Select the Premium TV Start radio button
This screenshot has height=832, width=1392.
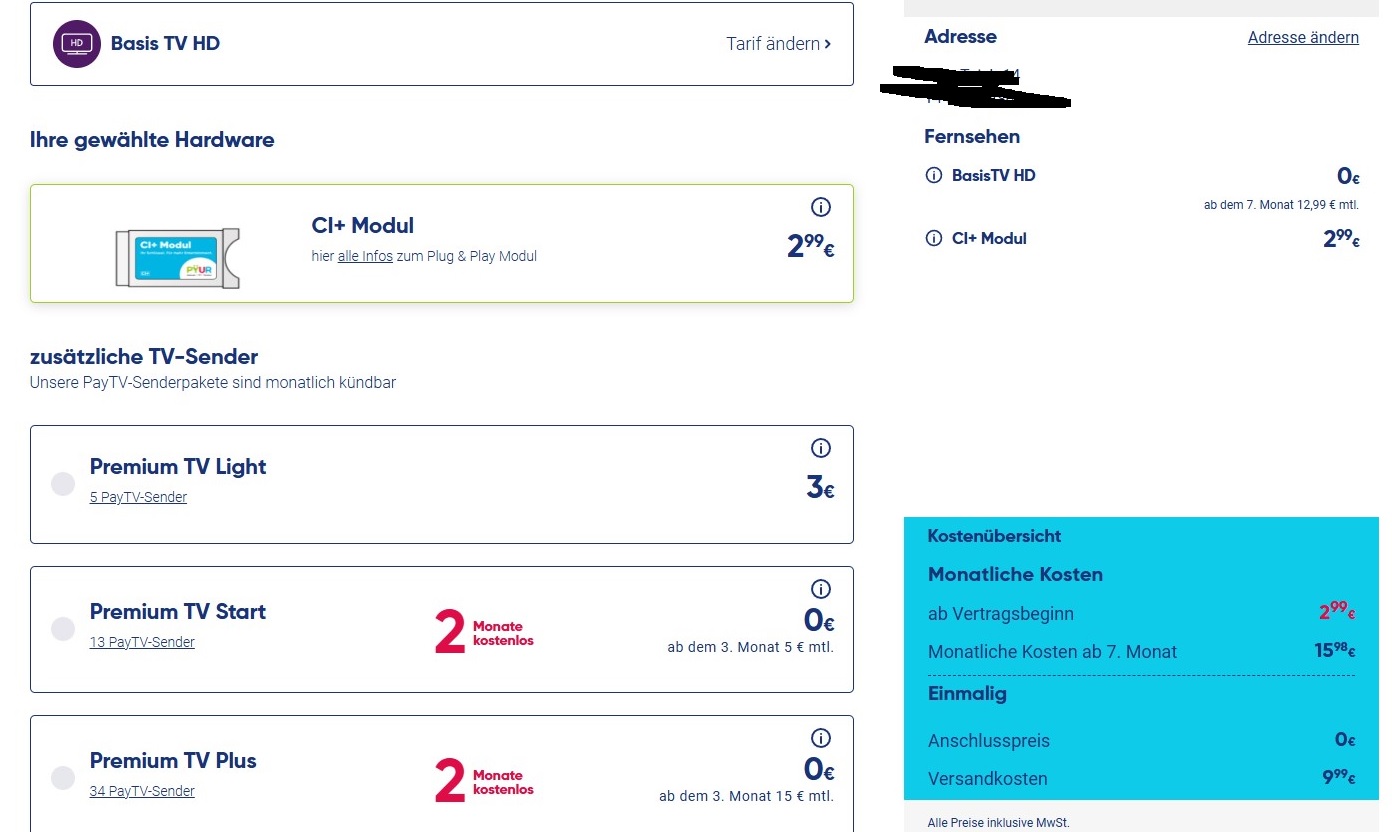[x=63, y=629]
